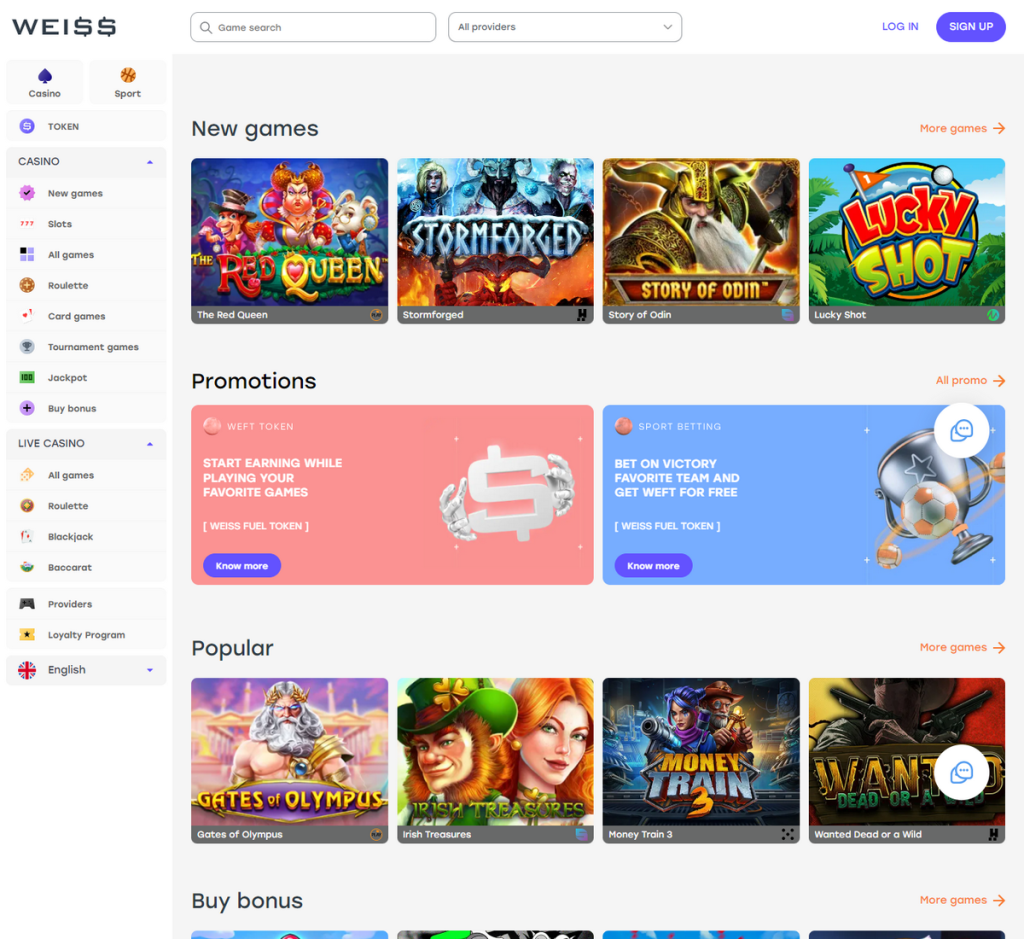Screen dimensions: 1024x939
Task: Click live casino Roulette icon
Action: 27,505
